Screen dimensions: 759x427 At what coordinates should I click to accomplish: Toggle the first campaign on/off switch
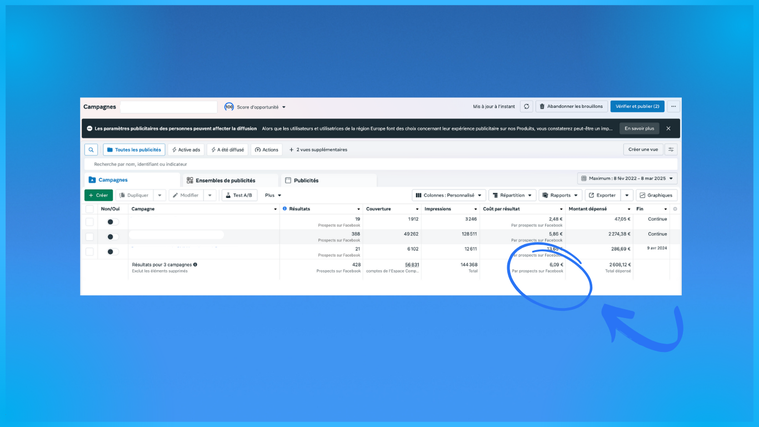112,222
